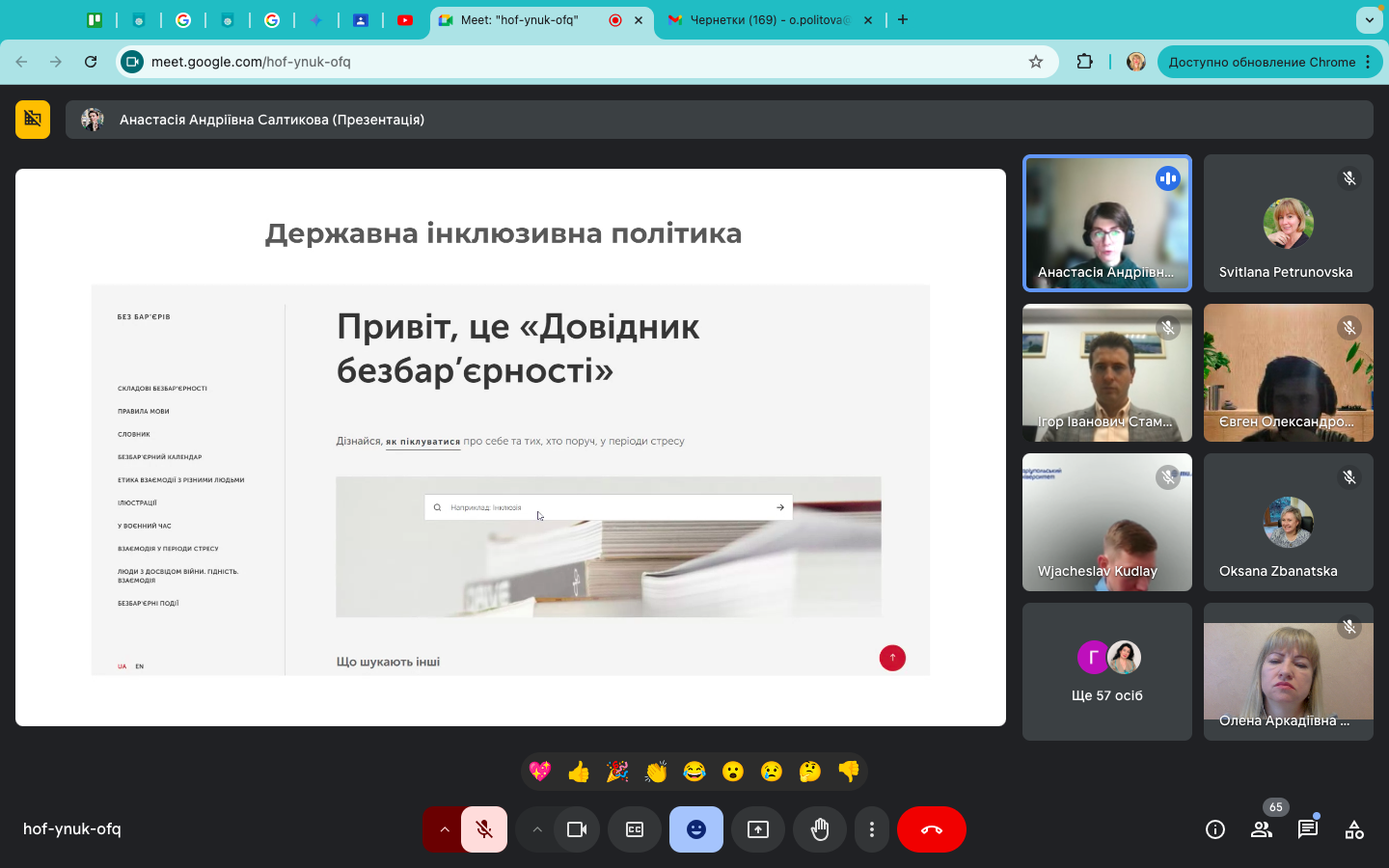Screen dimensions: 1389x868
Task: Raise hand in the meeting
Action: coord(820,829)
